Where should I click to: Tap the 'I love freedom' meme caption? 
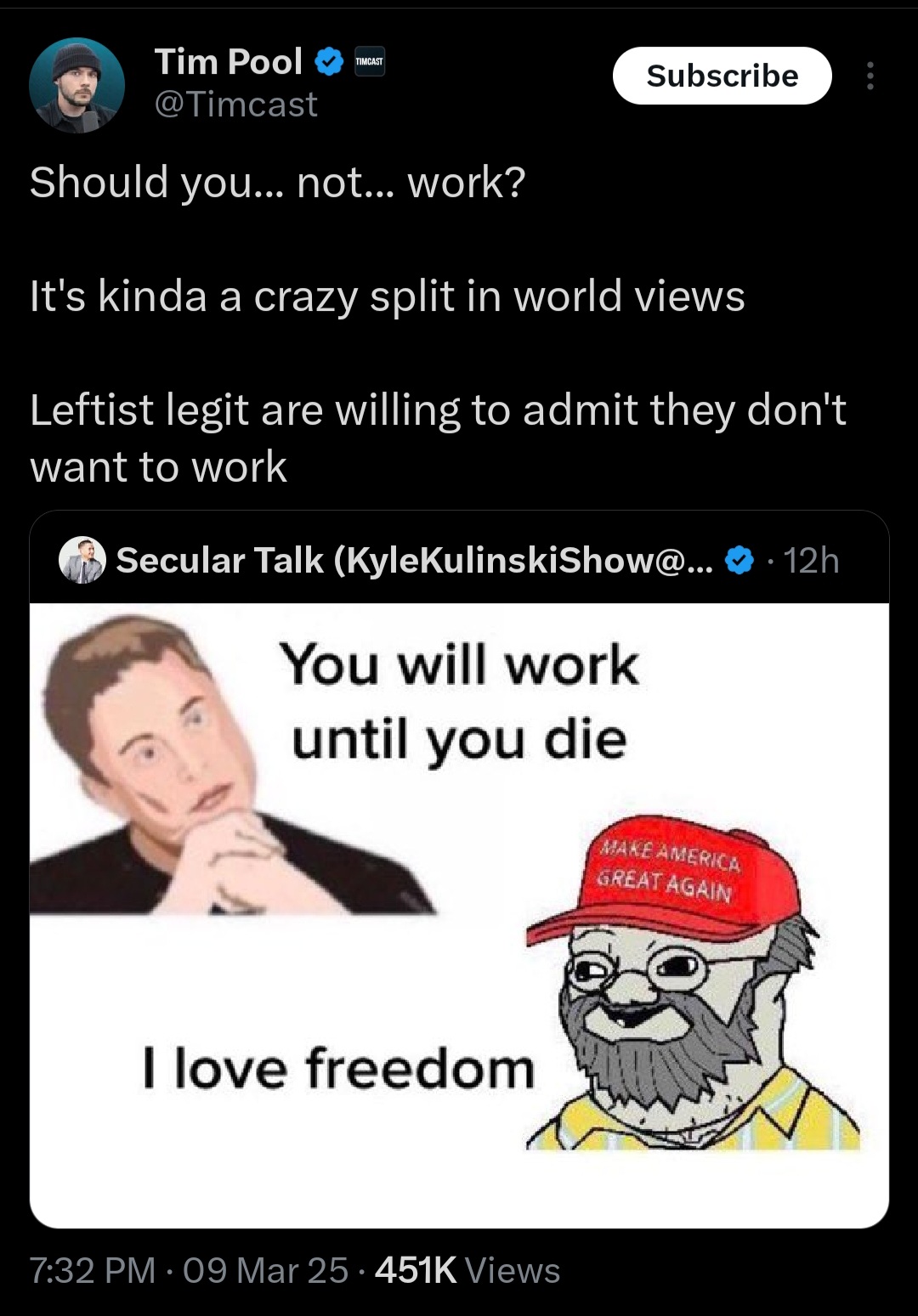[339, 1068]
